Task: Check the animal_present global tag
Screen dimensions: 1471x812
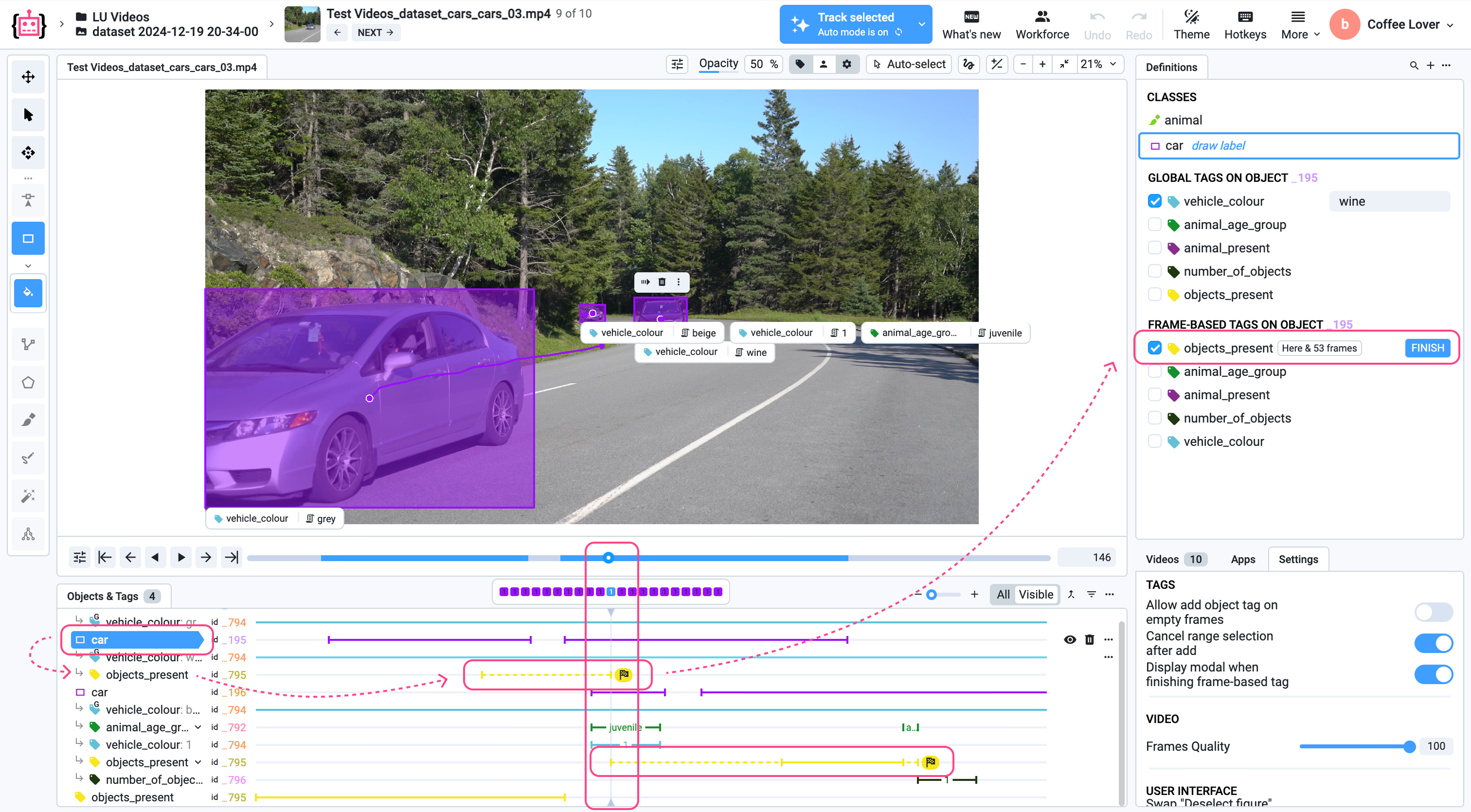Action: coord(1154,248)
